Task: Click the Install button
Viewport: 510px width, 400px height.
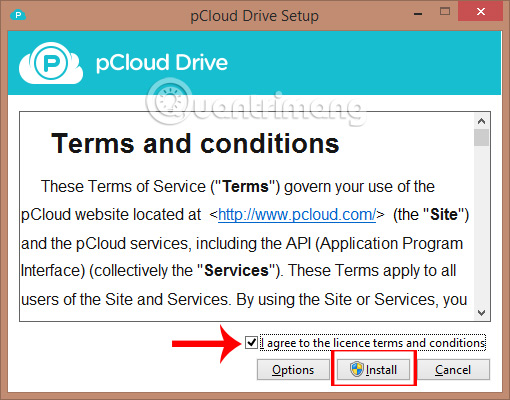Action: 373,369
